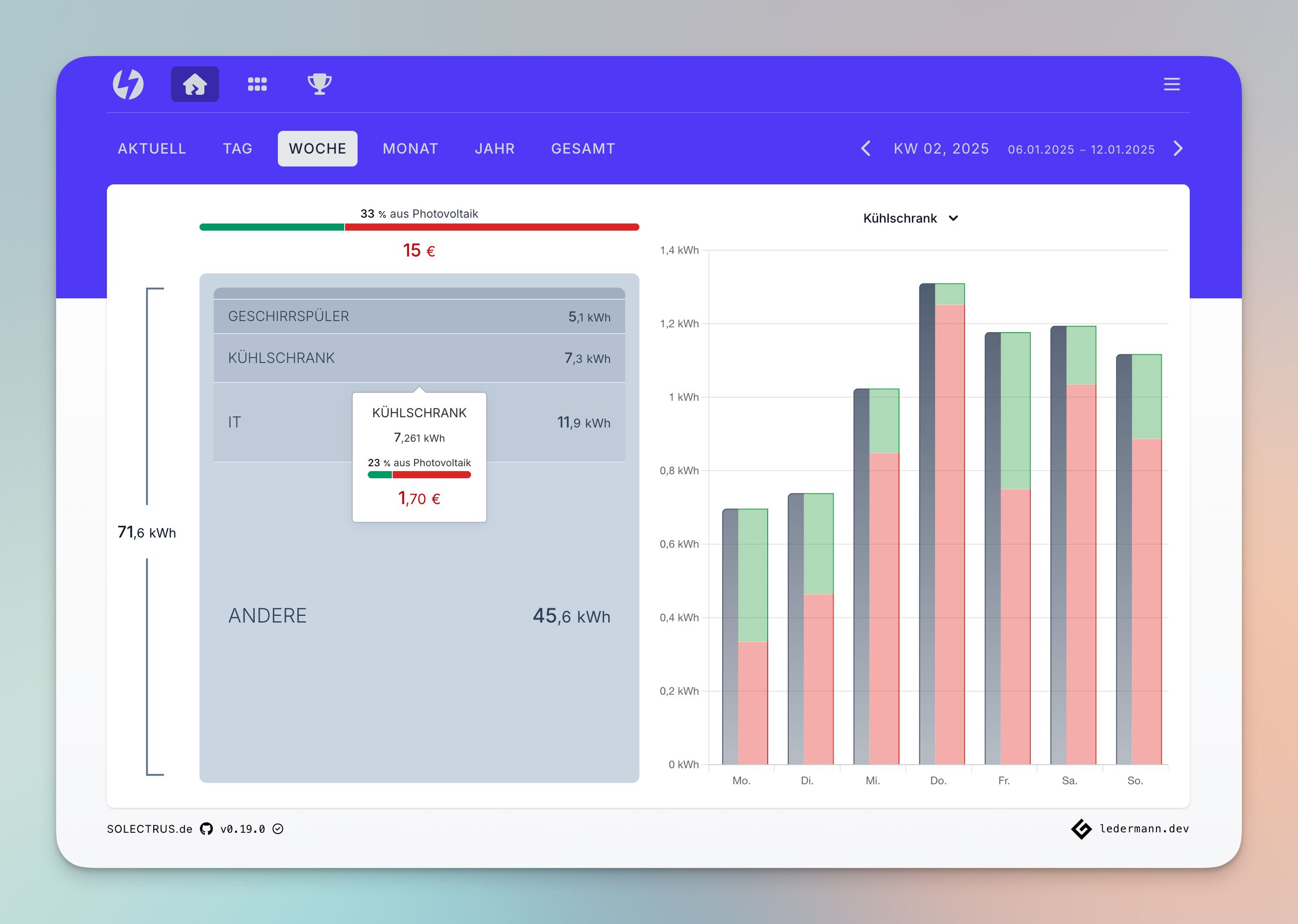
Task: Select the JAHR timeframe tab
Action: [x=494, y=149]
